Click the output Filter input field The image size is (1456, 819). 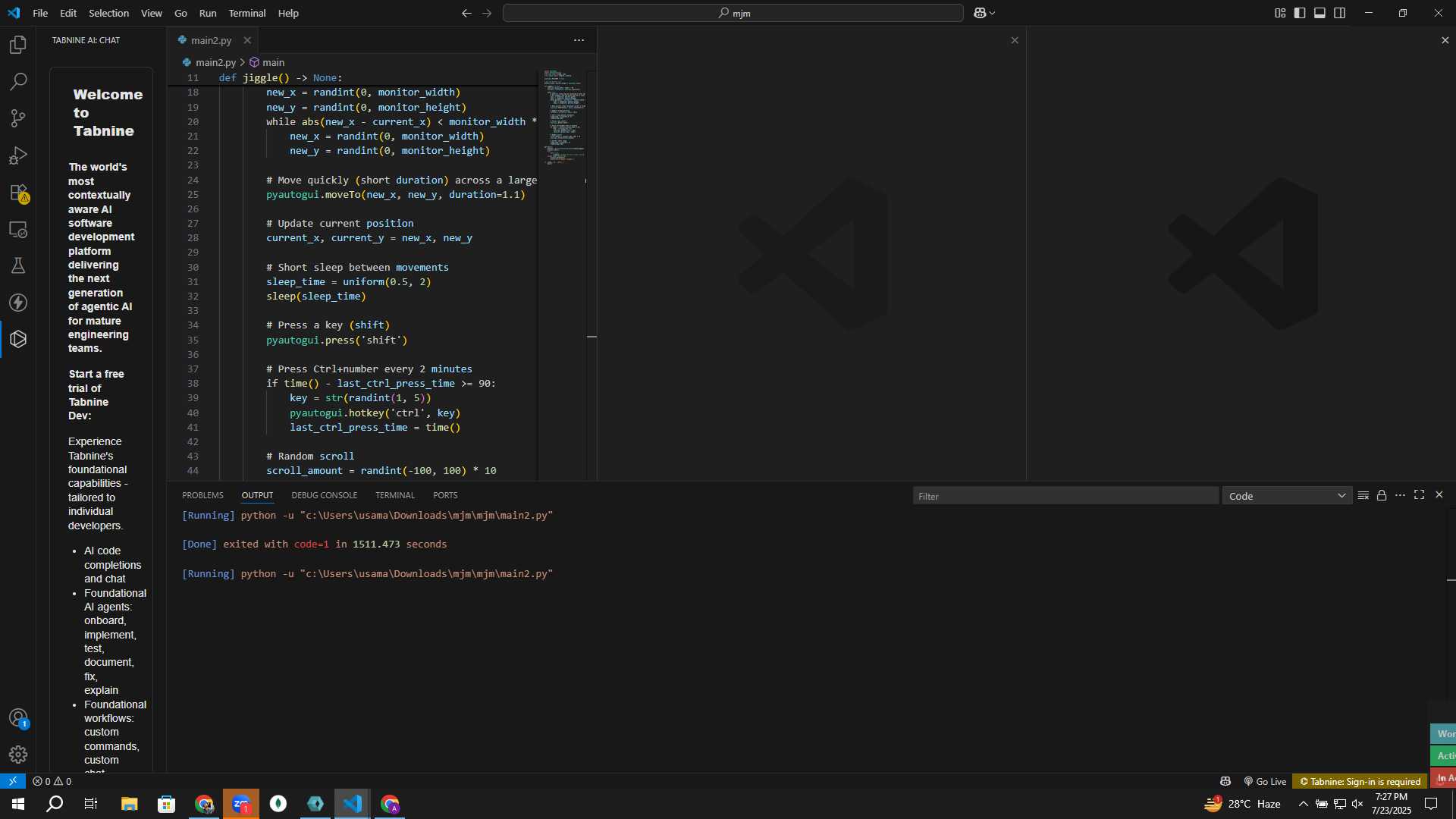1065,496
